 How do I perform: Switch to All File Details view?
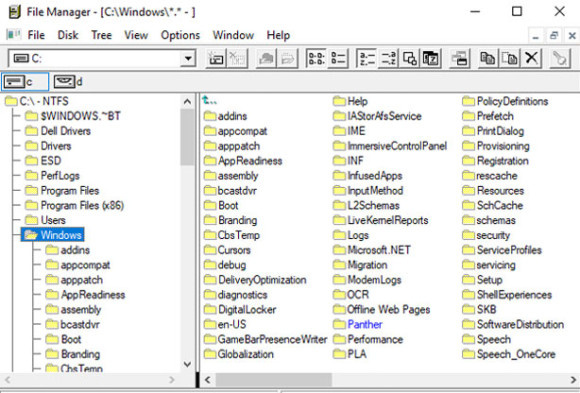tap(338, 58)
